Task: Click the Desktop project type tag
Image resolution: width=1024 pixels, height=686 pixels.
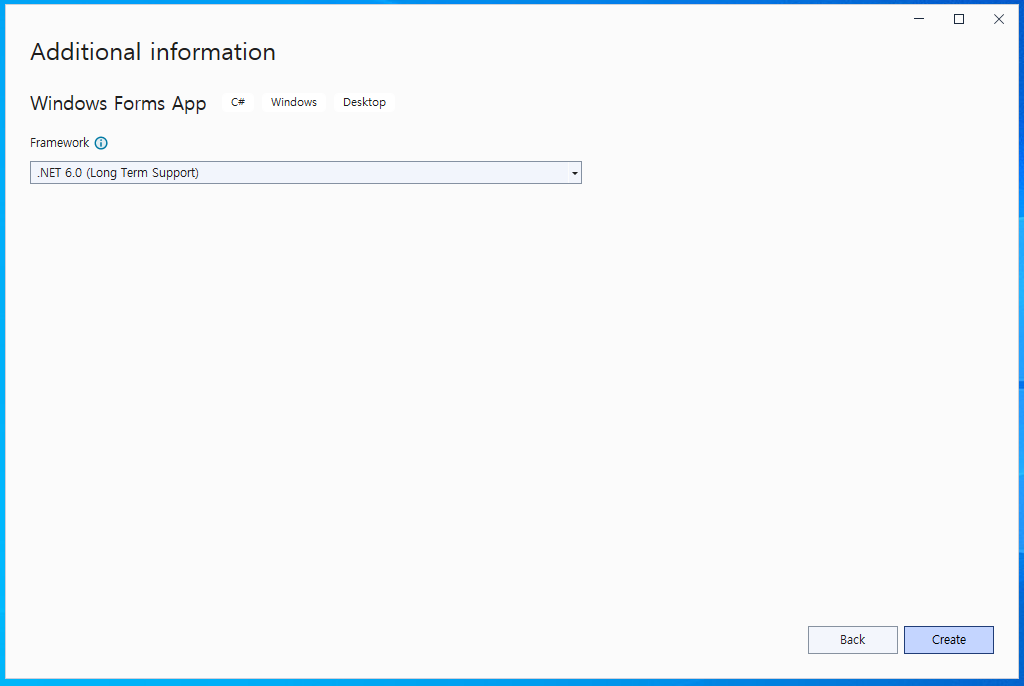Action: pyautogui.click(x=364, y=102)
